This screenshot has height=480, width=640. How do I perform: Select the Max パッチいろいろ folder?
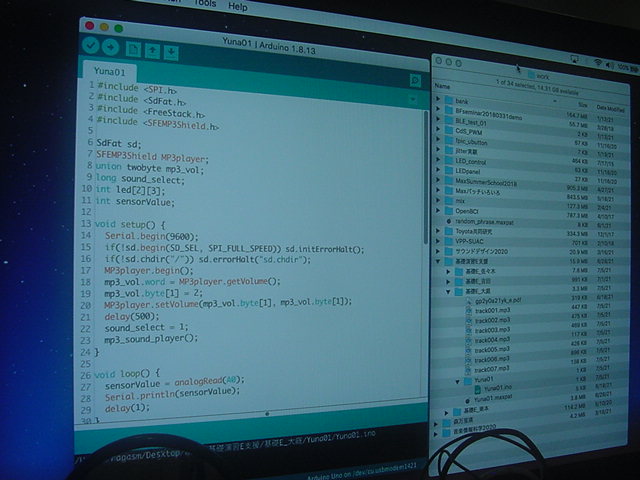(478, 191)
